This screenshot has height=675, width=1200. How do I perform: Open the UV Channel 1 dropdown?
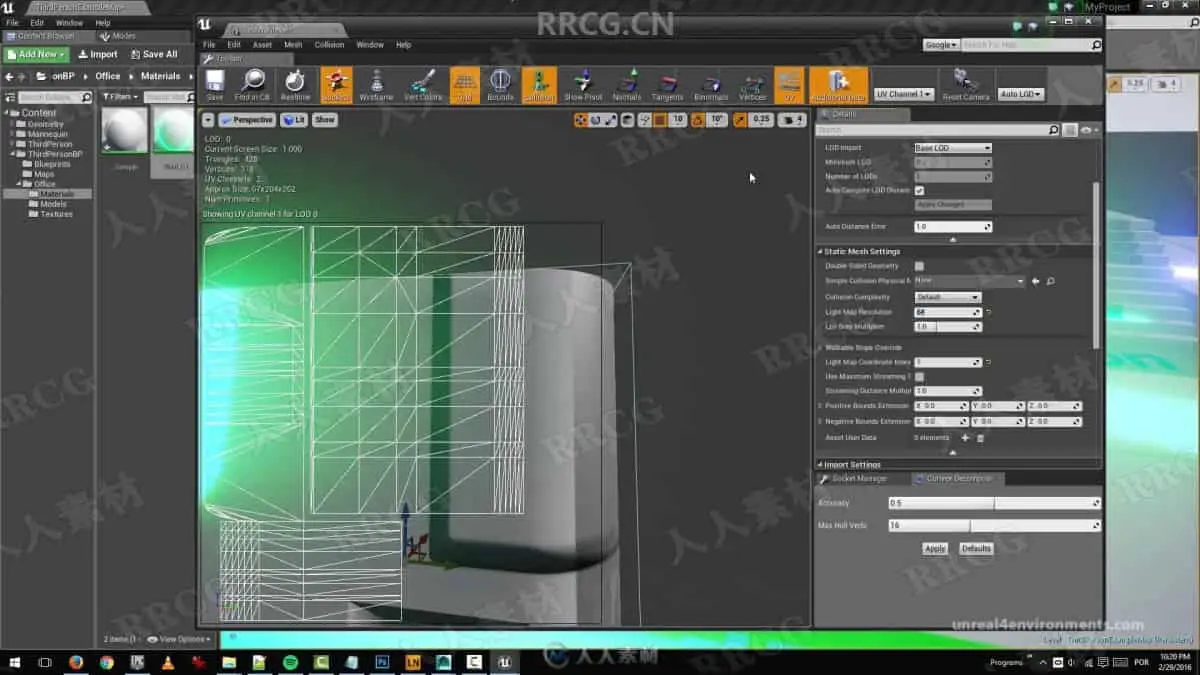[x=904, y=94]
